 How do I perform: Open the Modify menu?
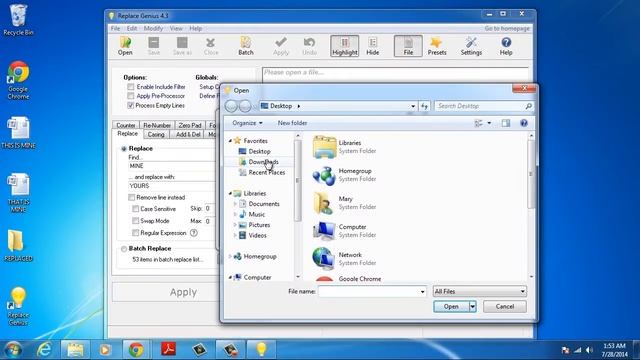(x=153, y=29)
